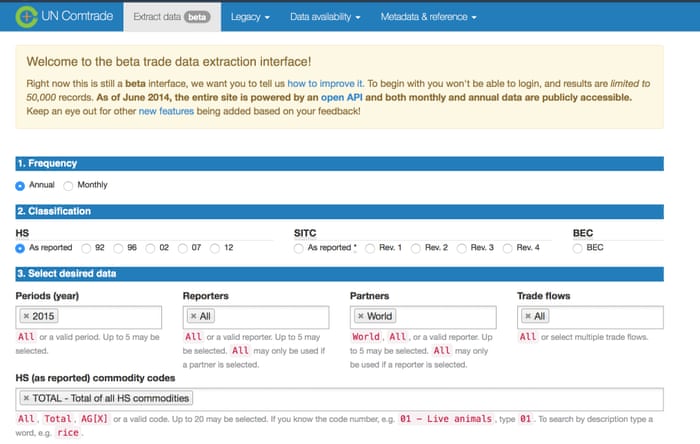The height and width of the screenshot is (444, 700).
Task: Click inside the Partners field
Action: tap(423, 317)
